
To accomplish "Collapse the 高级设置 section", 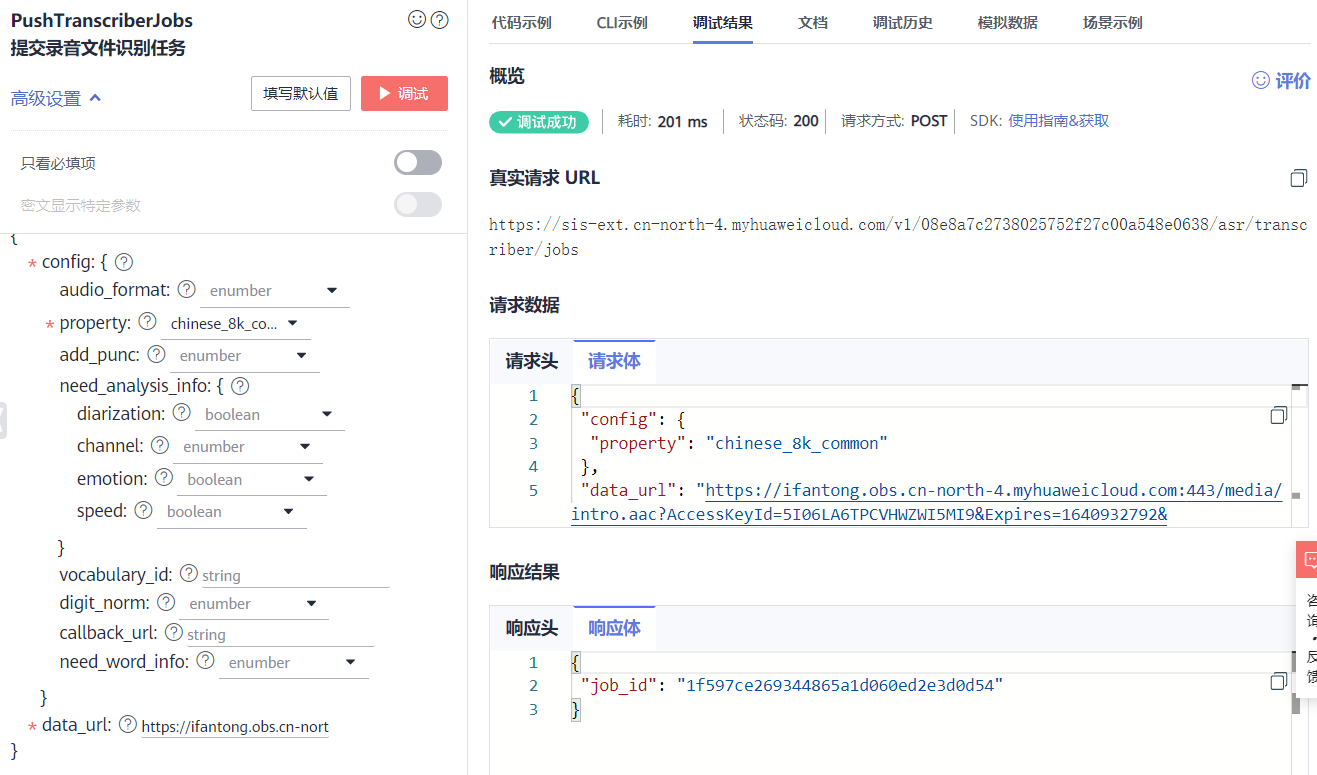I will tap(56, 98).
